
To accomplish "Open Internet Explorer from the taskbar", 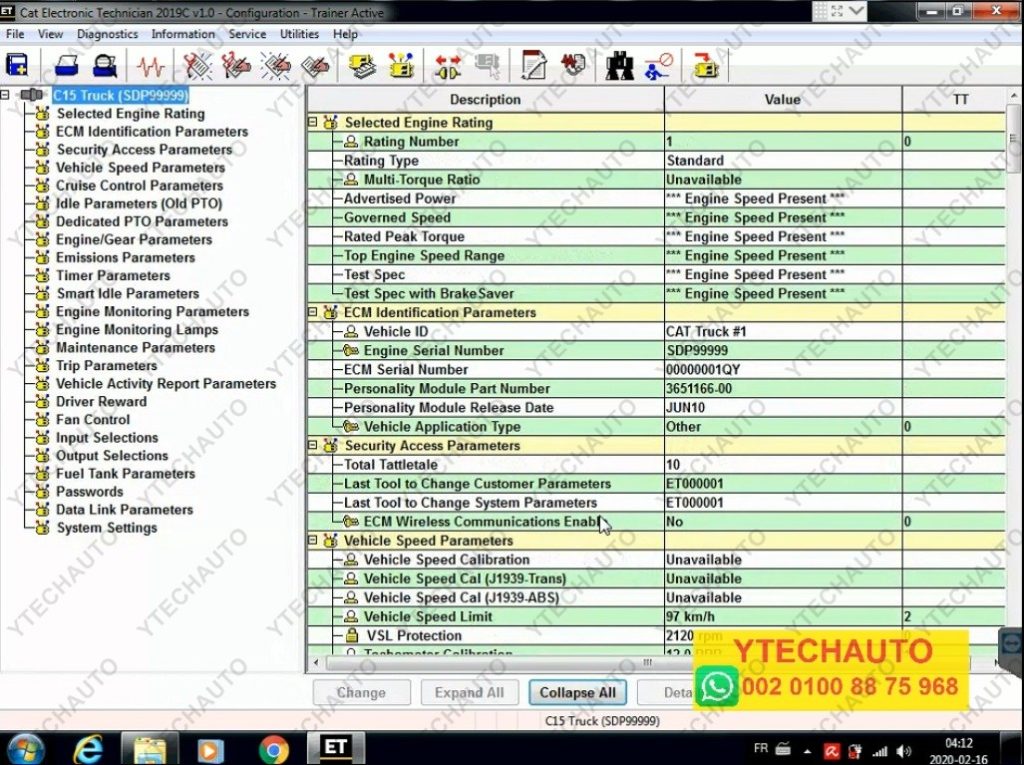I will 88,748.
